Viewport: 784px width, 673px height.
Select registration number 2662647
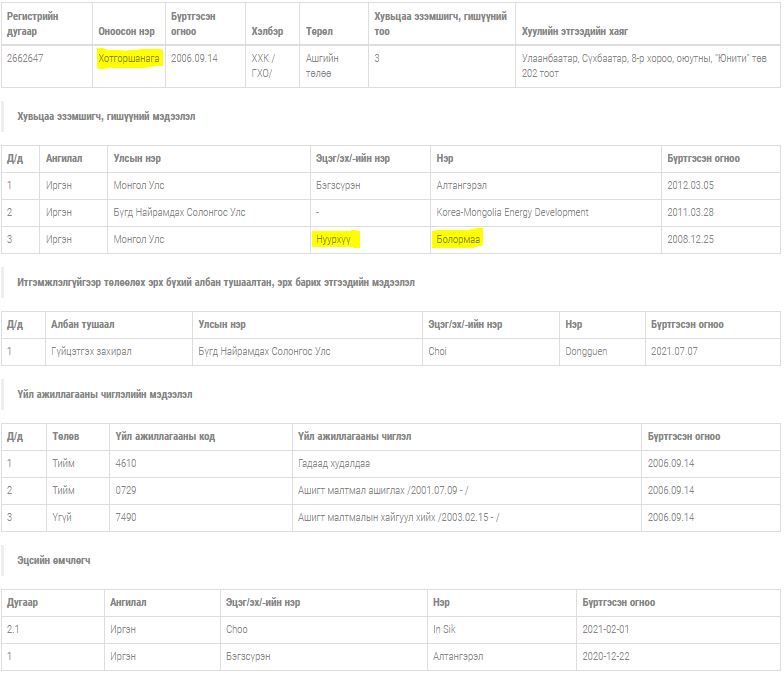(x=25, y=59)
